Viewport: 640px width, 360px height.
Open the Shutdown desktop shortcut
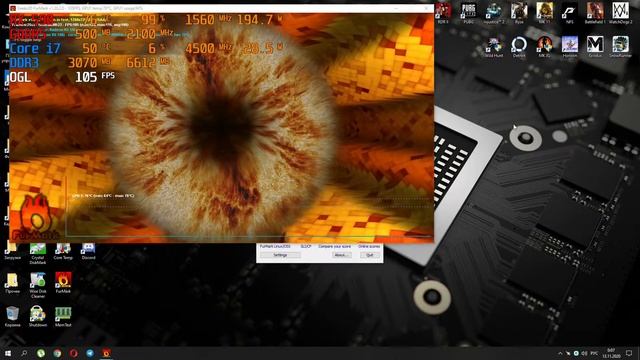[x=38, y=316]
